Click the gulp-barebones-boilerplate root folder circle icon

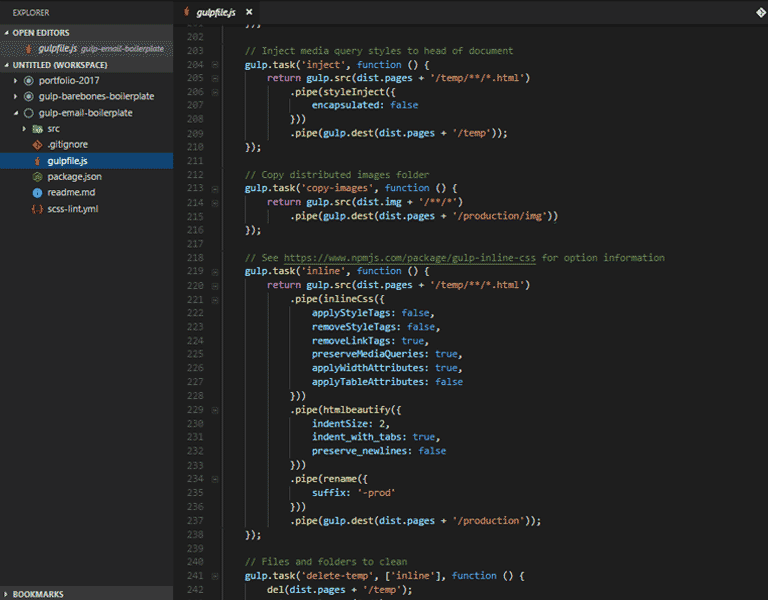28,97
